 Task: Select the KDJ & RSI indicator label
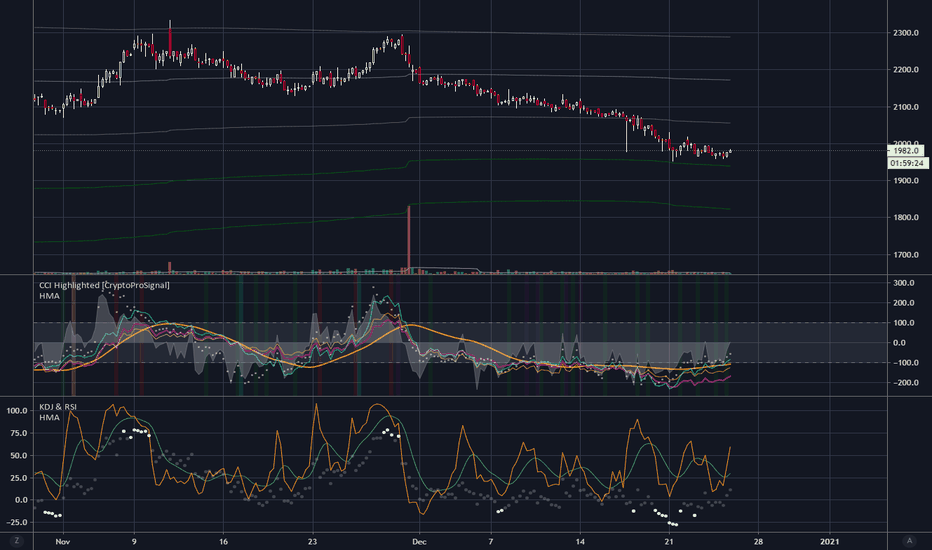(x=58, y=407)
